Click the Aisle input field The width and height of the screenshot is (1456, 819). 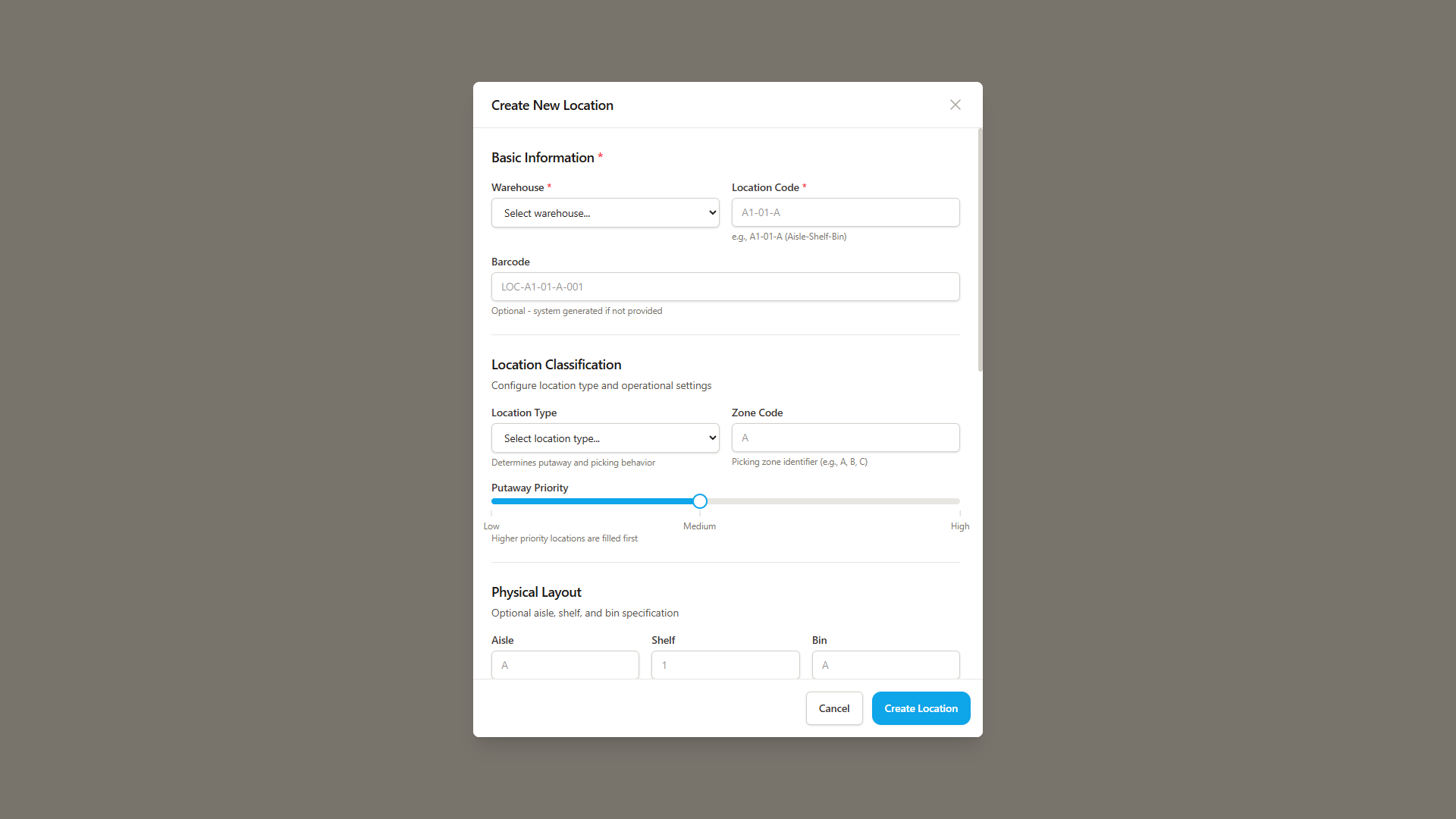564,665
